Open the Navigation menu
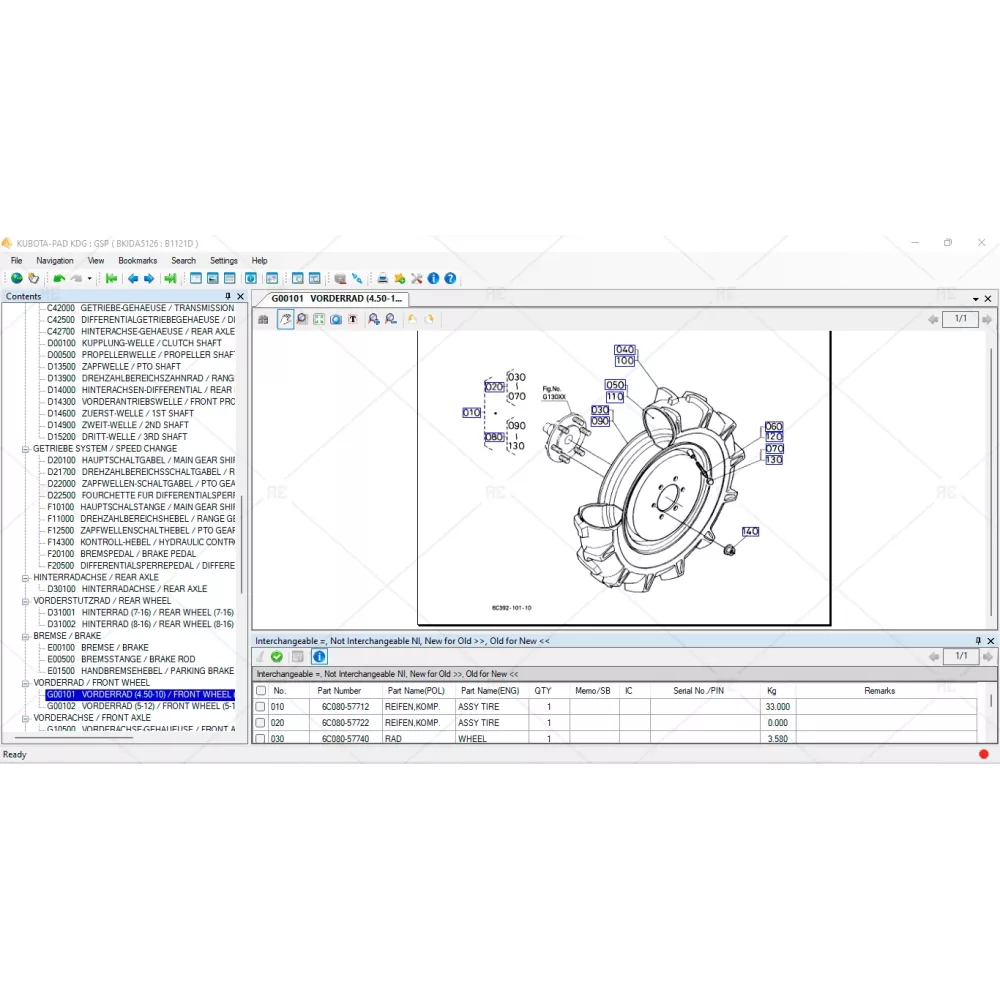 point(55,261)
